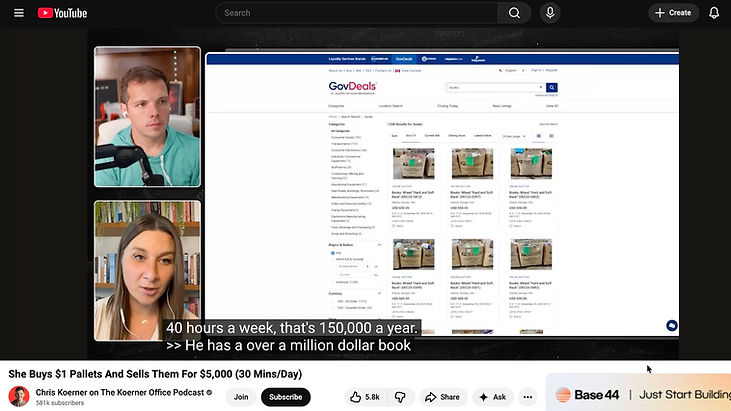The width and height of the screenshot is (731, 411).
Task: Collapse the Currency filter section
Action: (x=379, y=294)
